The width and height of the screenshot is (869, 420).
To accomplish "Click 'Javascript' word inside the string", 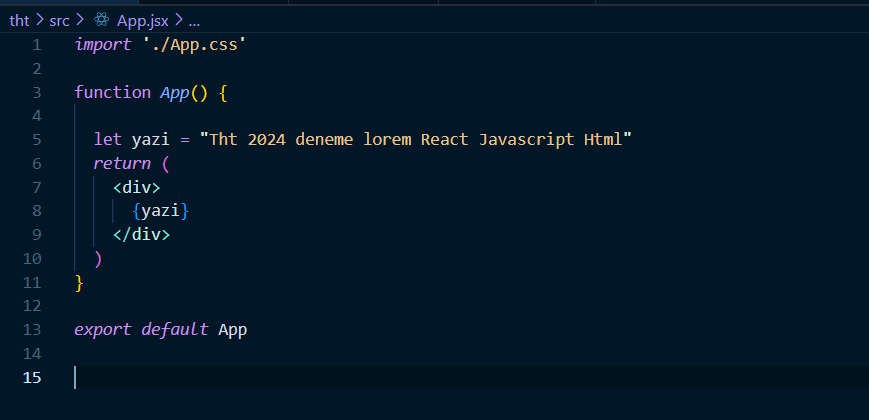I will (526, 140).
